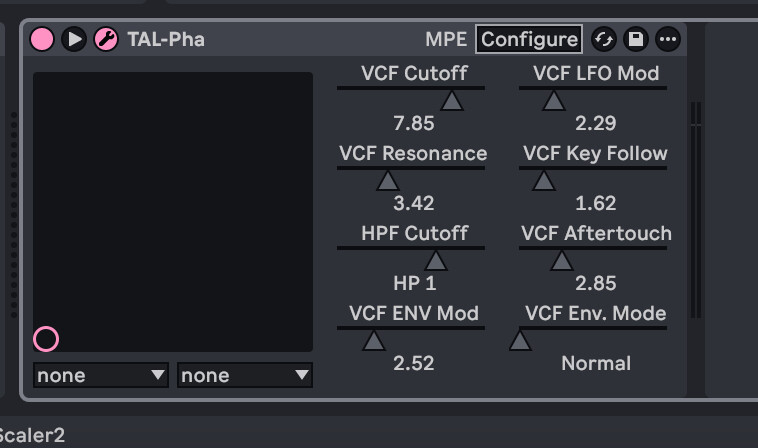This screenshot has height=448, width=758.
Task: Click the VCF Key Follow slider handle
Action: (543, 181)
